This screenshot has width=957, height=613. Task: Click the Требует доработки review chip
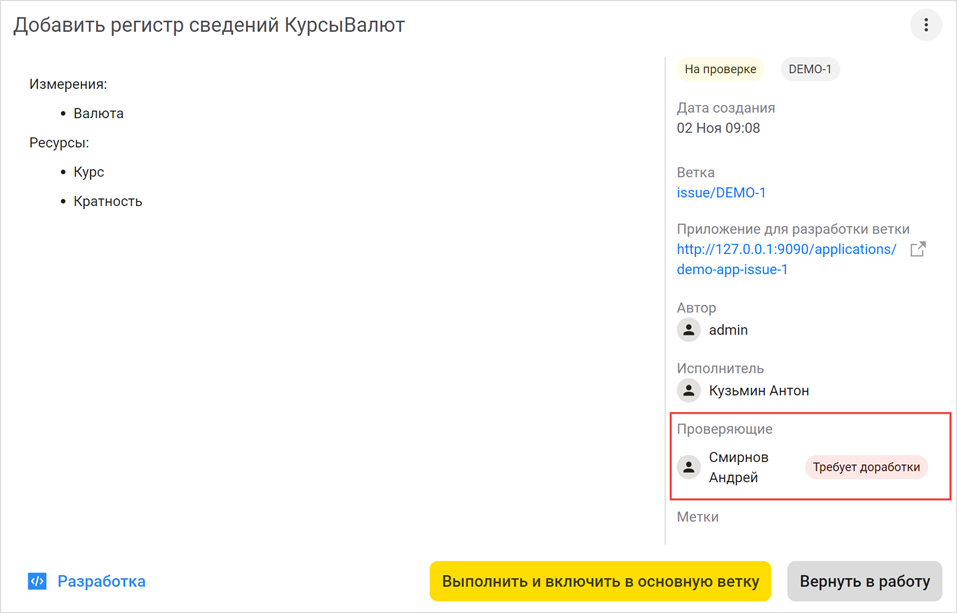(866, 466)
